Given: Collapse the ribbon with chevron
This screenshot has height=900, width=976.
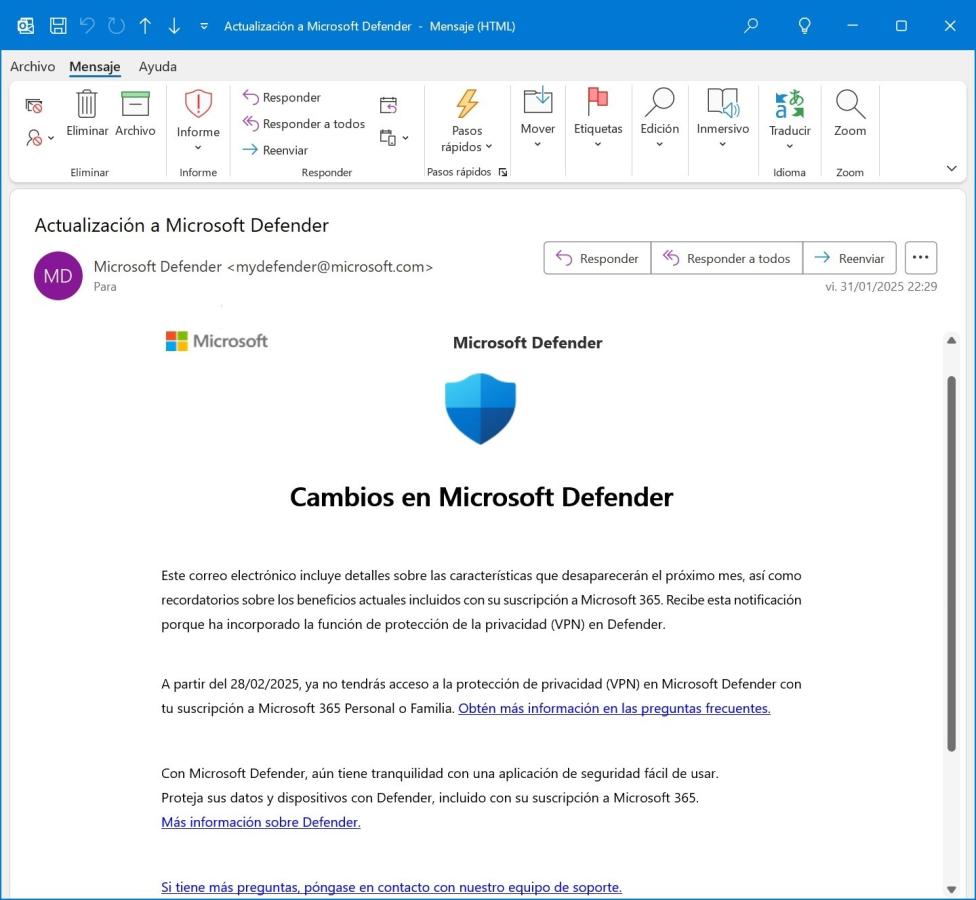Looking at the screenshot, I should pos(951,169).
